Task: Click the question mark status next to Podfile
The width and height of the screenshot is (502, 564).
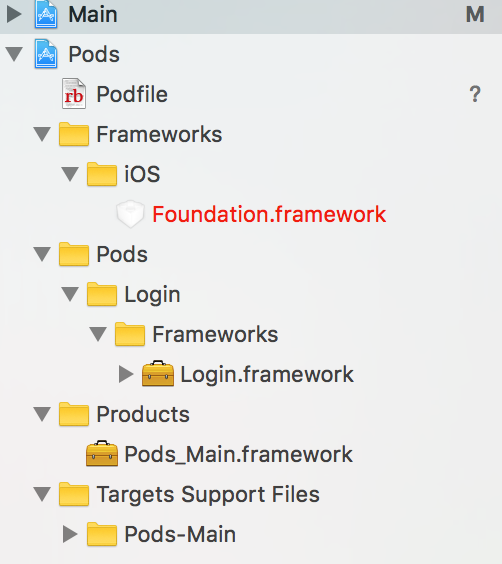Action: pyautogui.click(x=475, y=94)
